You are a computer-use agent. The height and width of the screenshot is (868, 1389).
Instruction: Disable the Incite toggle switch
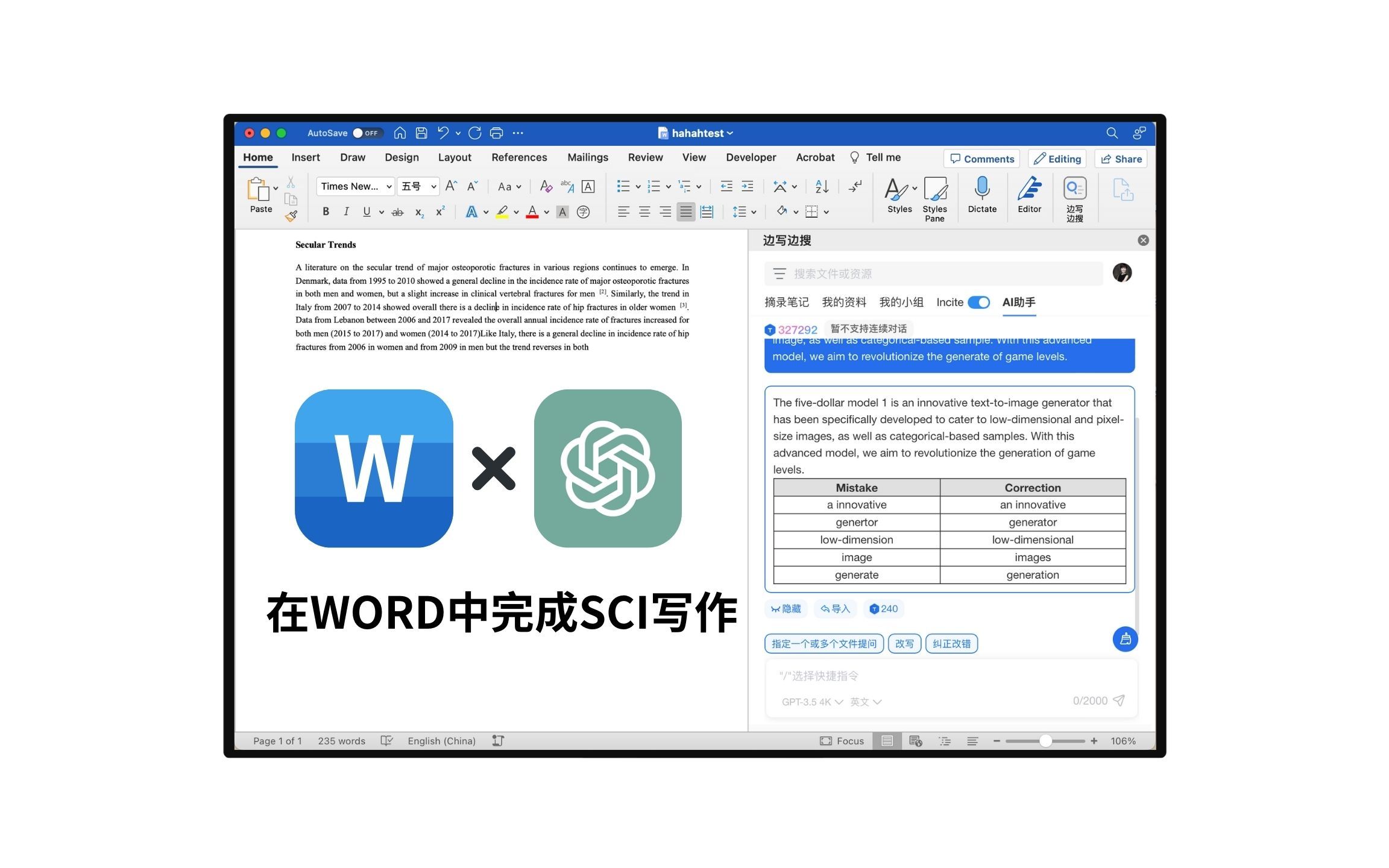978,302
